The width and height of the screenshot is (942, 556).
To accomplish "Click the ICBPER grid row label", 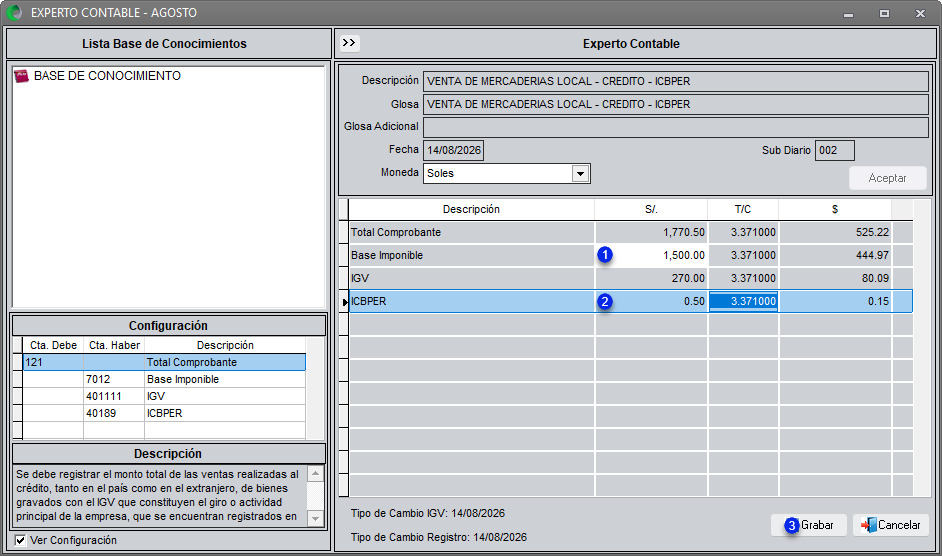I will [x=368, y=301].
